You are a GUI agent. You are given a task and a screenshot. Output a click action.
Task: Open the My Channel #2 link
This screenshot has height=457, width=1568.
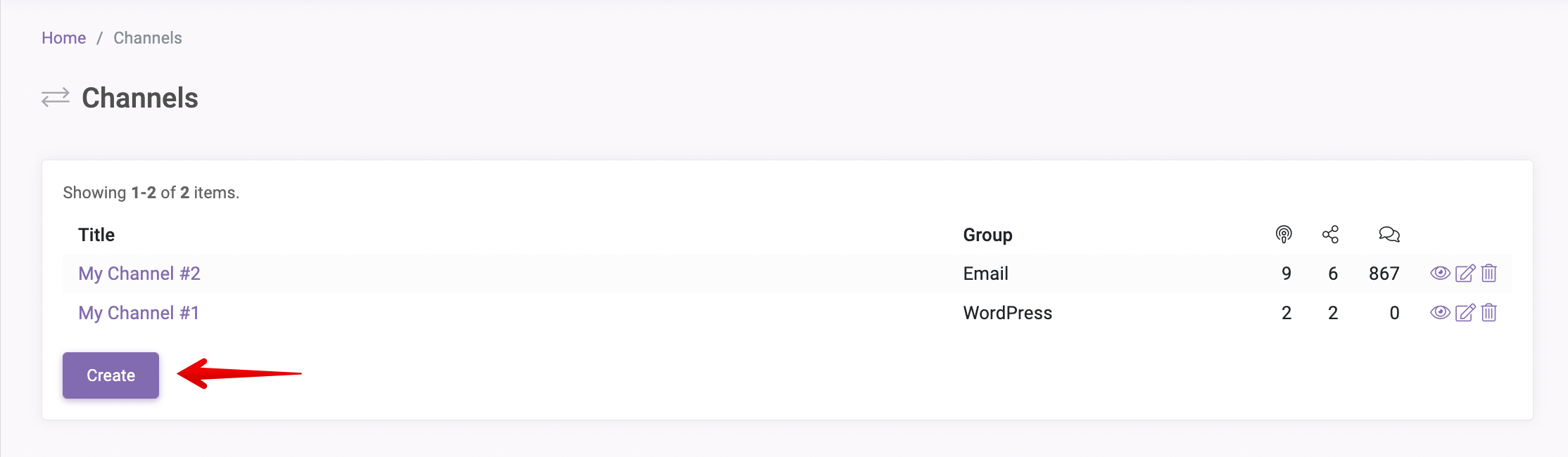[139, 273]
